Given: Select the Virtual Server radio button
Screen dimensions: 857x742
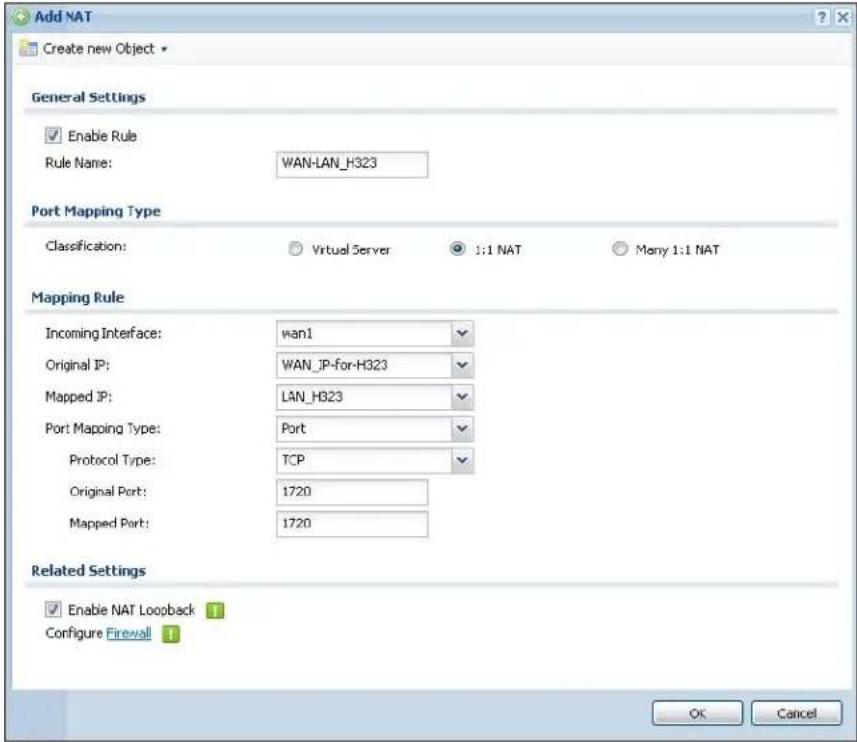Looking at the screenshot, I should click(295, 249).
